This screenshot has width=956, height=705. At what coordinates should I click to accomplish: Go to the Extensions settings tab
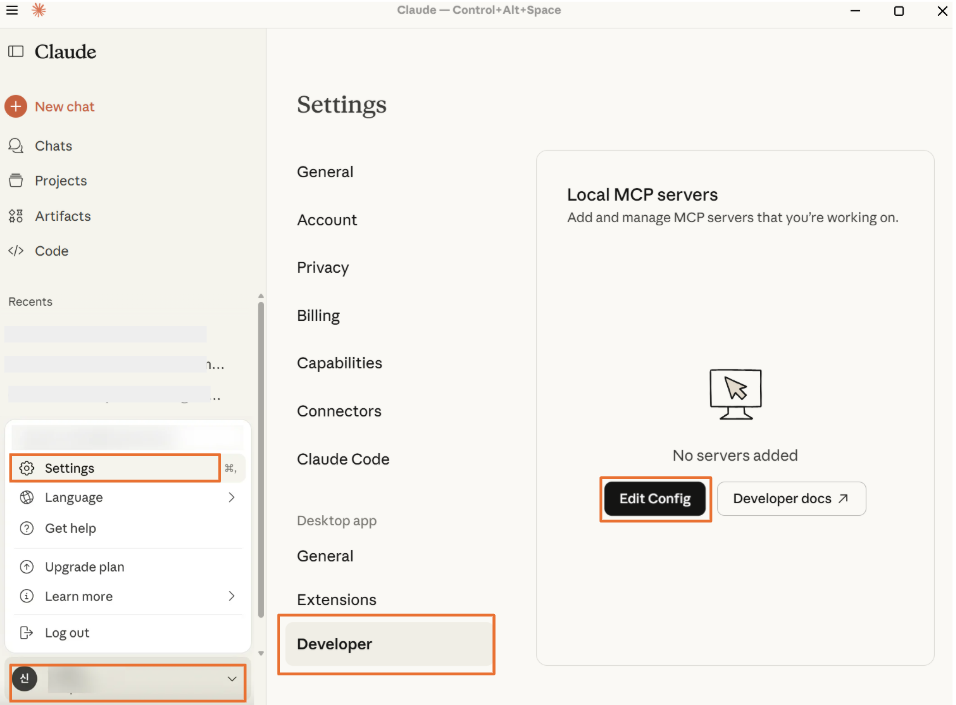click(x=337, y=600)
